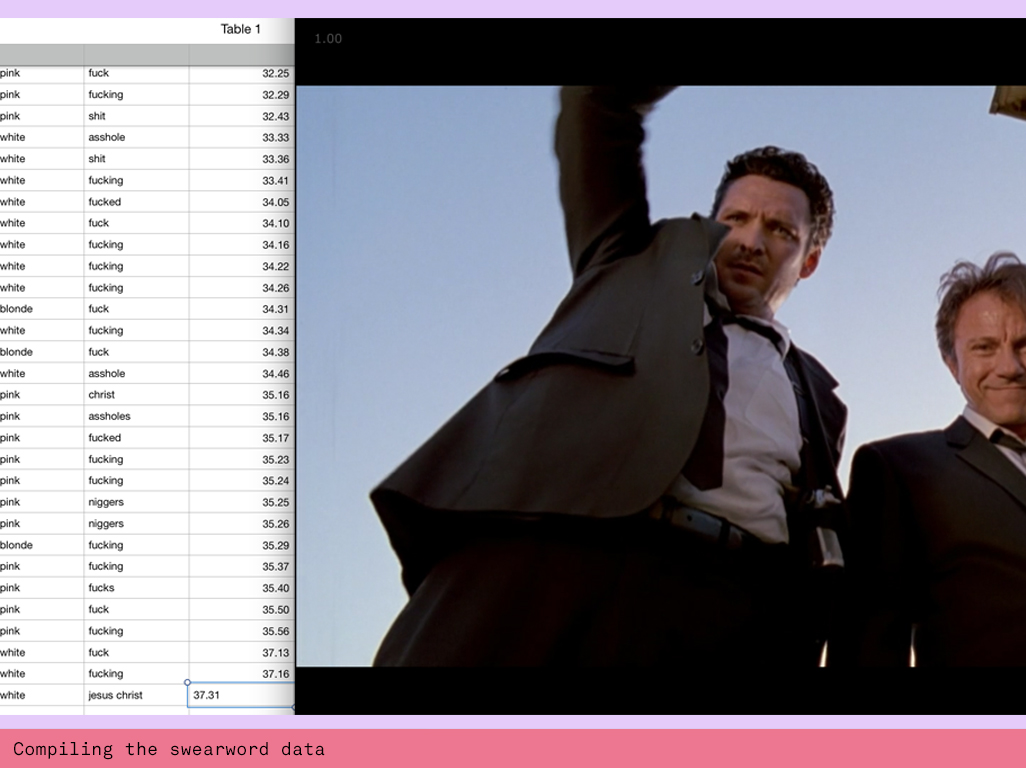
Task: Select the 'Table 1' title
Action: tap(240, 29)
